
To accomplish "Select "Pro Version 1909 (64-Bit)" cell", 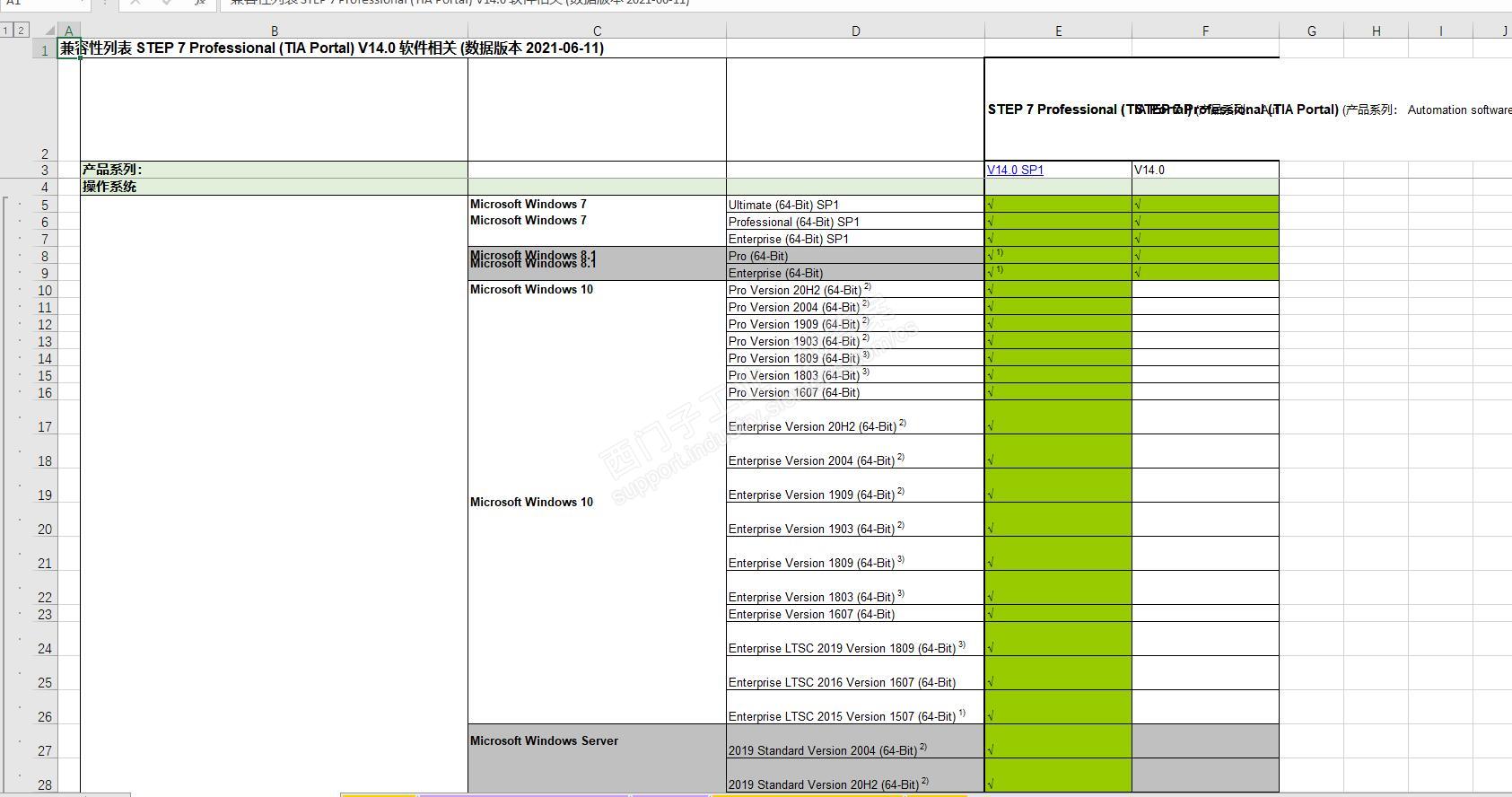I will pos(855,324).
